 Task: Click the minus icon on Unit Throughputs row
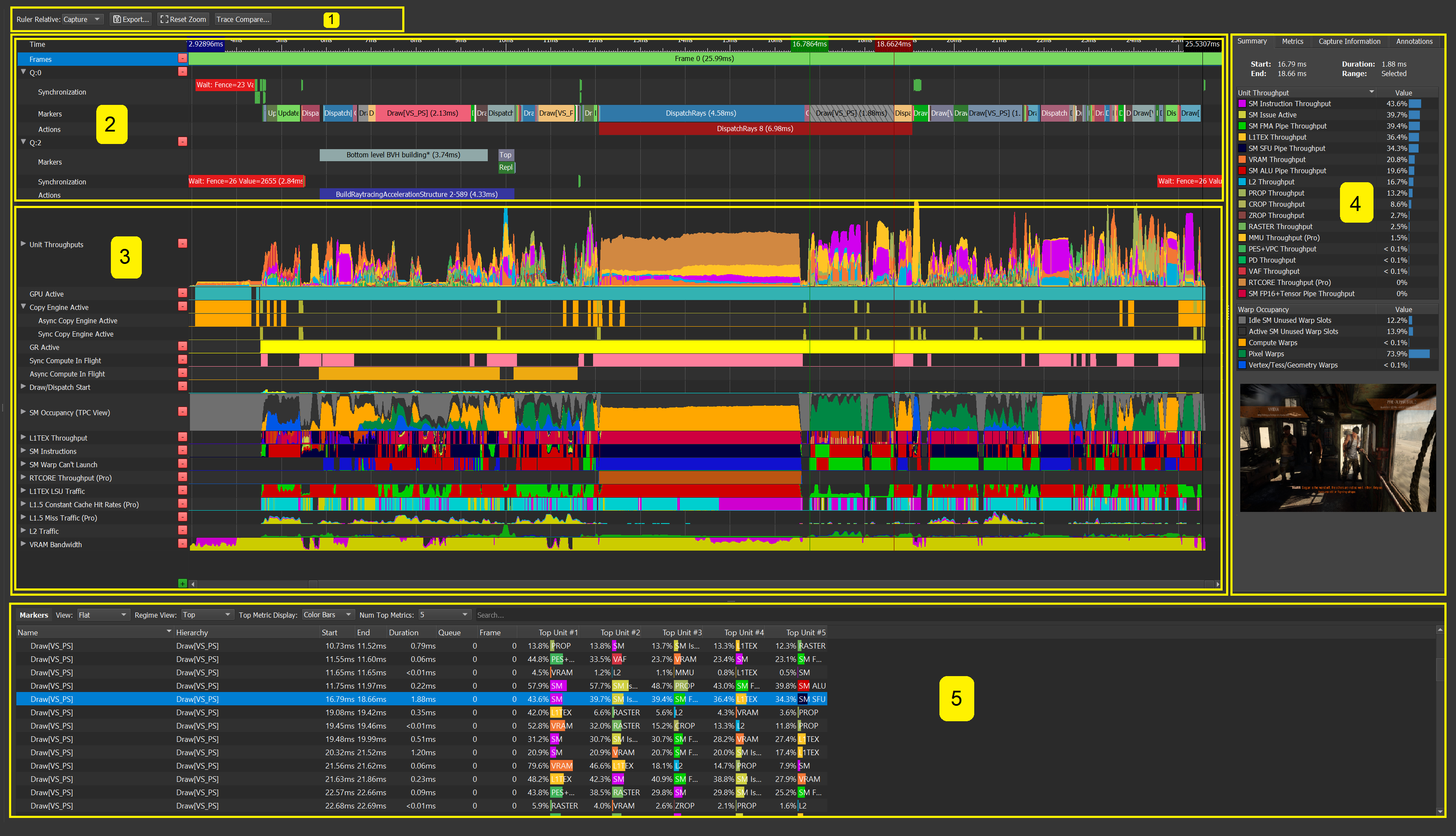tap(183, 243)
